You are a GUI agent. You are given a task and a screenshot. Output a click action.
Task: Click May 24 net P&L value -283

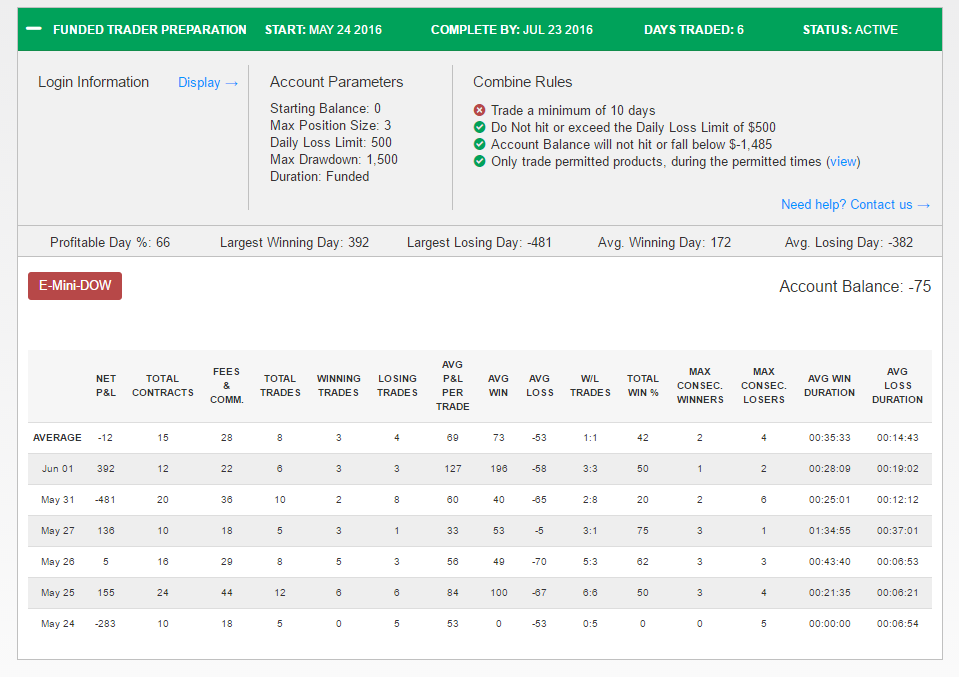point(105,624)
